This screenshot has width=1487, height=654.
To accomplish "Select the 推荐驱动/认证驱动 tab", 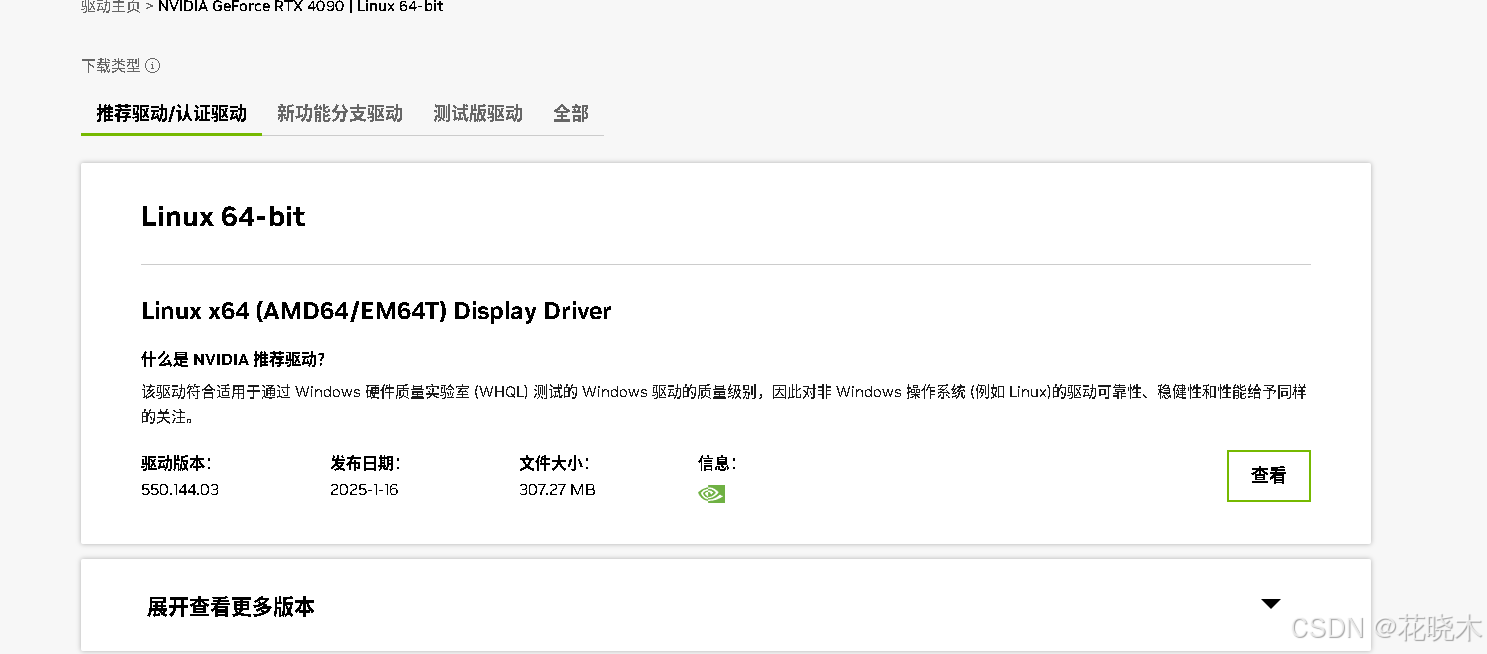I will [x=171, y=113].
